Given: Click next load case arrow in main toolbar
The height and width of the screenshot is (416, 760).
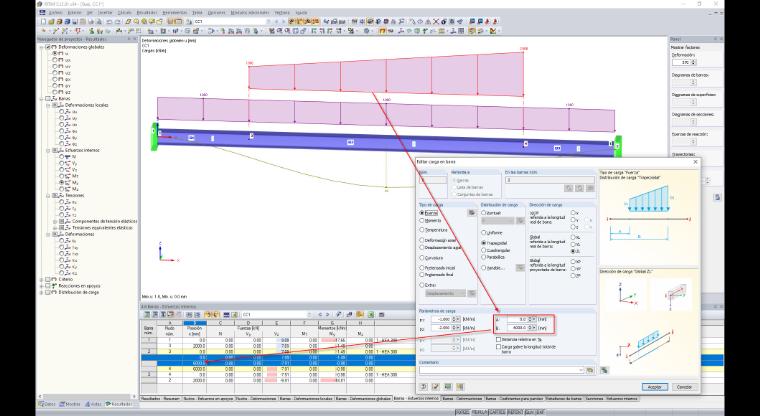Looking at the screenshot, I should coord(284,21).
